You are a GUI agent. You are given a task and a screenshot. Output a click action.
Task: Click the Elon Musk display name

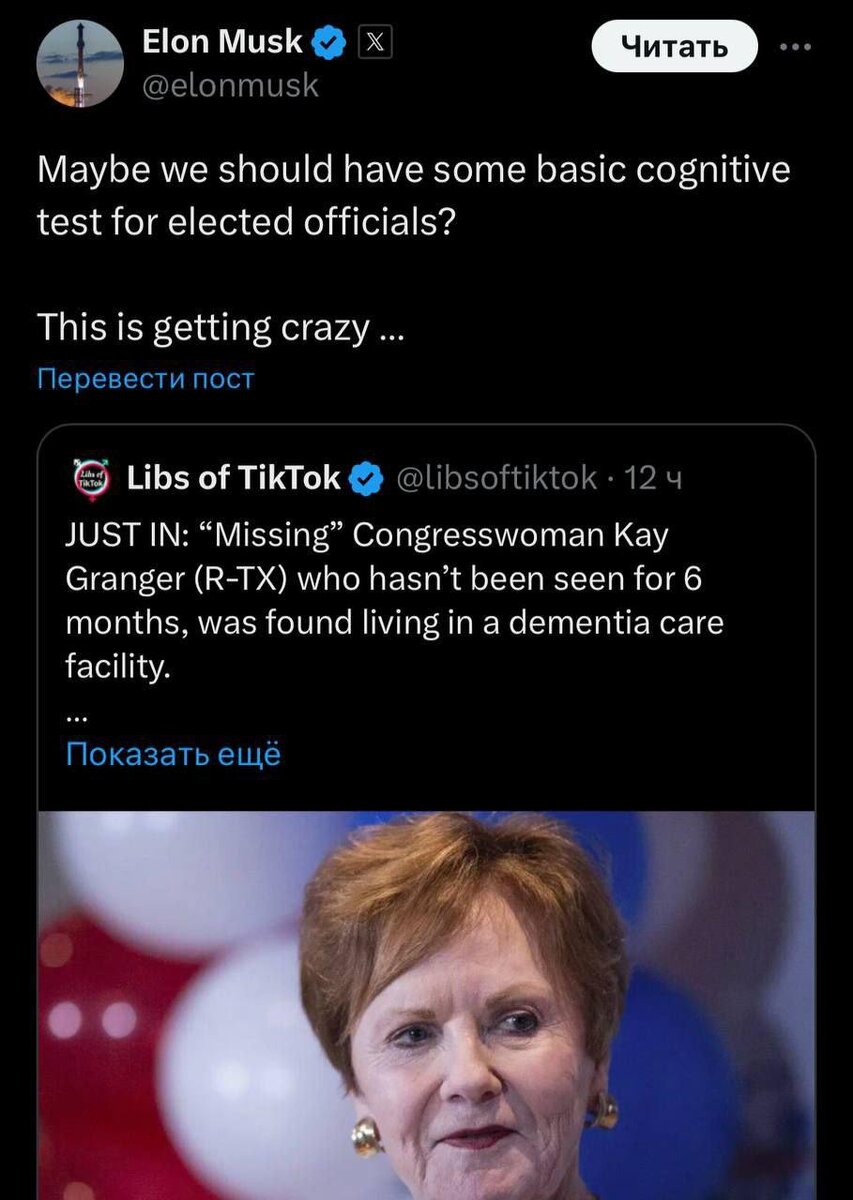[x=222, y=42]
